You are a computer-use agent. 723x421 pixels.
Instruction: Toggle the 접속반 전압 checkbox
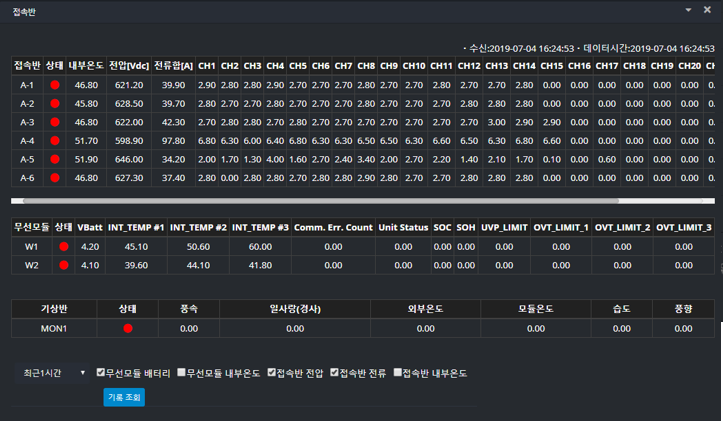[x=272, y=373]
